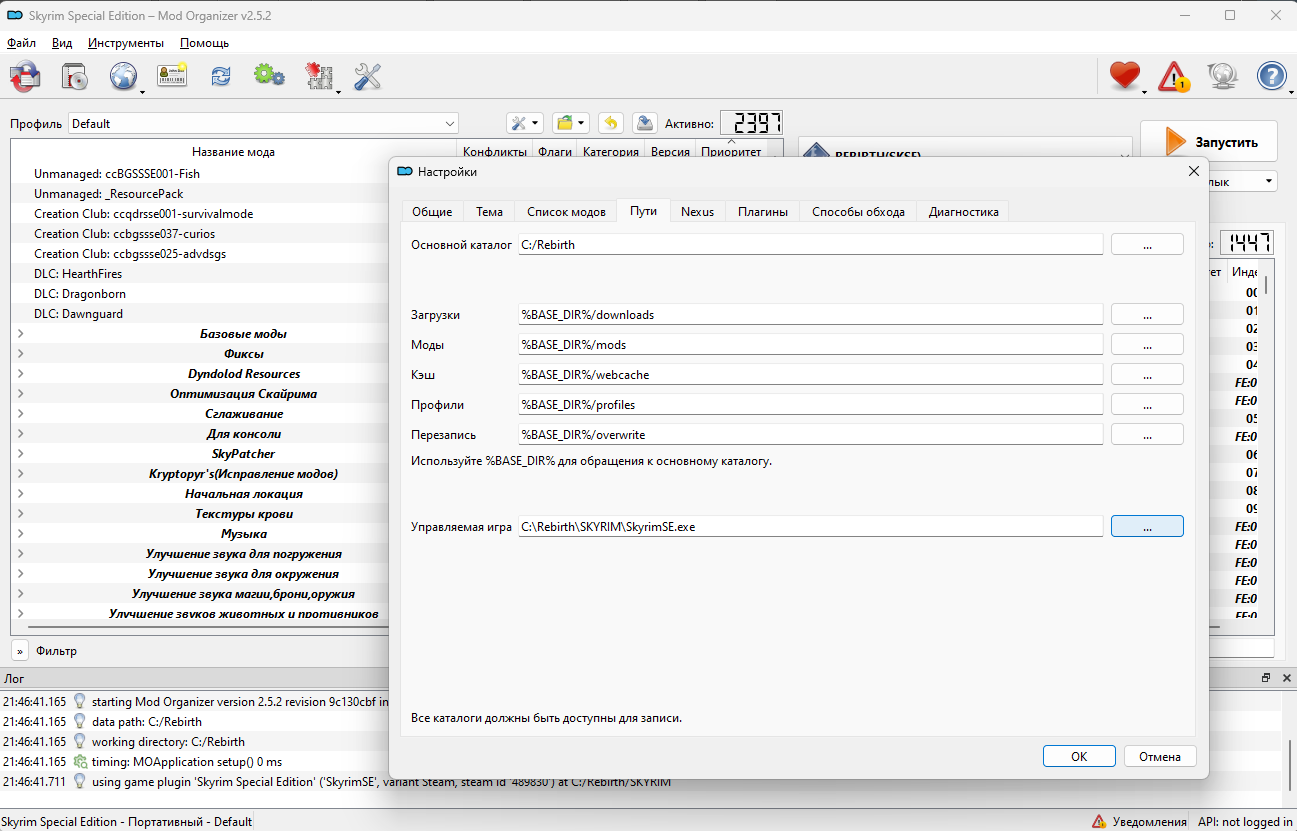The width and height of the screenshot is (1297, 831).
Task: Expand the Музыка group
Action: coord(21,534)
